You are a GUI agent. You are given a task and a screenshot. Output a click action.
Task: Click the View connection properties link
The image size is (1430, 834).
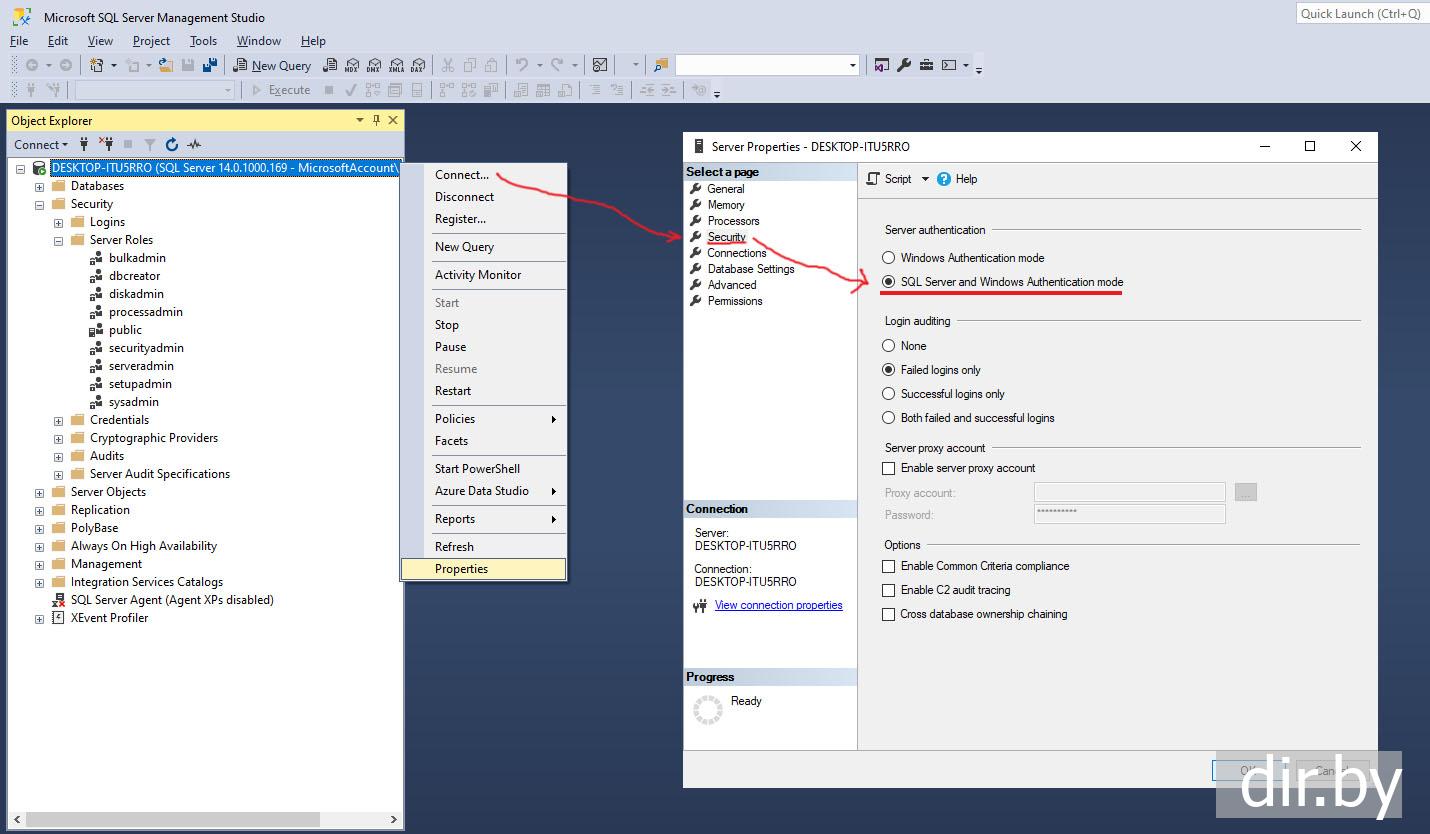(778, 605)
